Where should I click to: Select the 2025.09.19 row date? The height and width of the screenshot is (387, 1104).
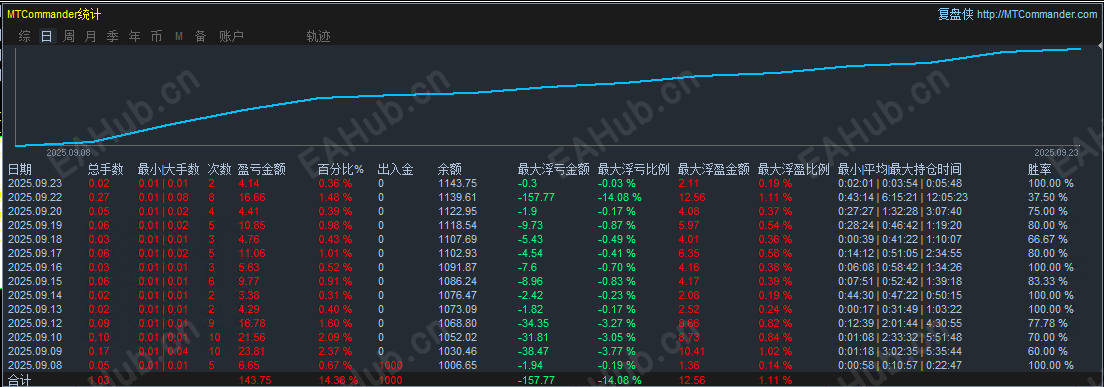coord(35,225)
